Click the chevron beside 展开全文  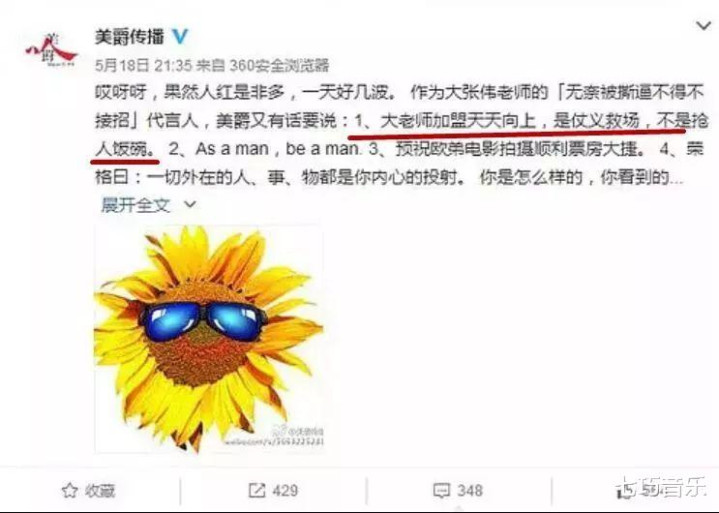point(190,204)
